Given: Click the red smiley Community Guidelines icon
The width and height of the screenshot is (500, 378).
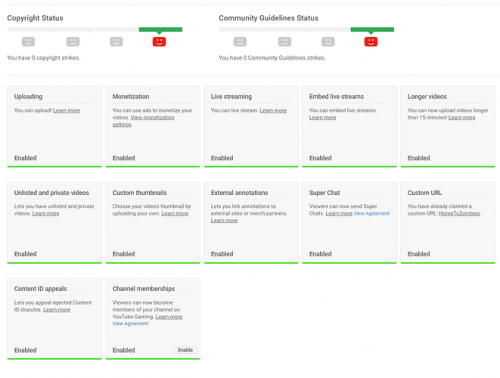Looking at the screenshot, I should [371, 42].
